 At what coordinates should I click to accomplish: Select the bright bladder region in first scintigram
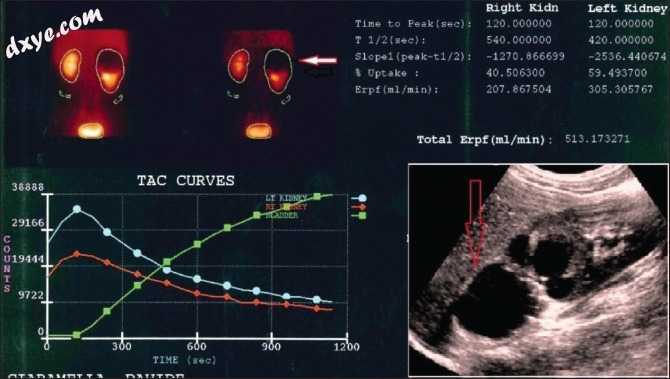pyautogui.click(x=91, y=131)
